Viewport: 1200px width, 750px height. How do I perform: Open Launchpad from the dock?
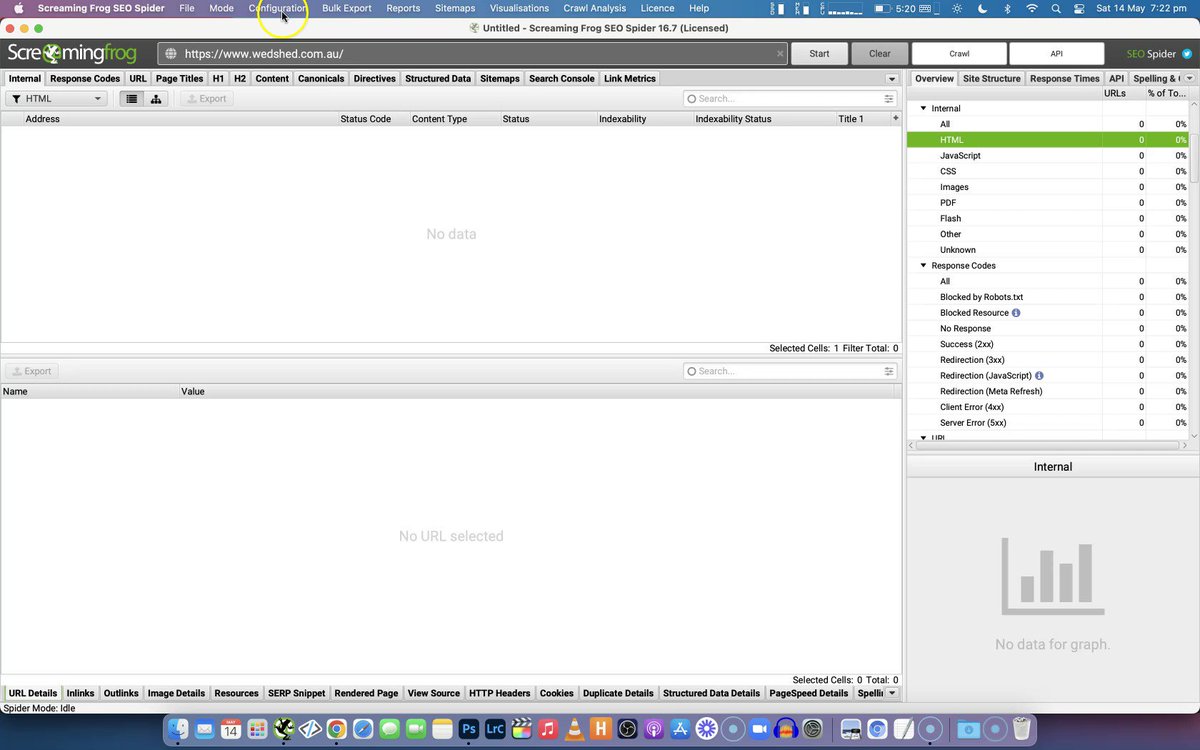pyautogui.click(x=257, y=729)
